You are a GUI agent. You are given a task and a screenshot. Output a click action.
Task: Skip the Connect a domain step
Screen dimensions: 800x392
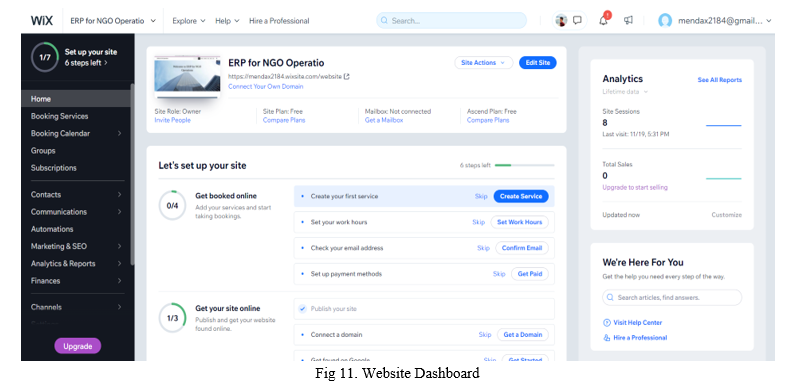(x=485, y=334)
